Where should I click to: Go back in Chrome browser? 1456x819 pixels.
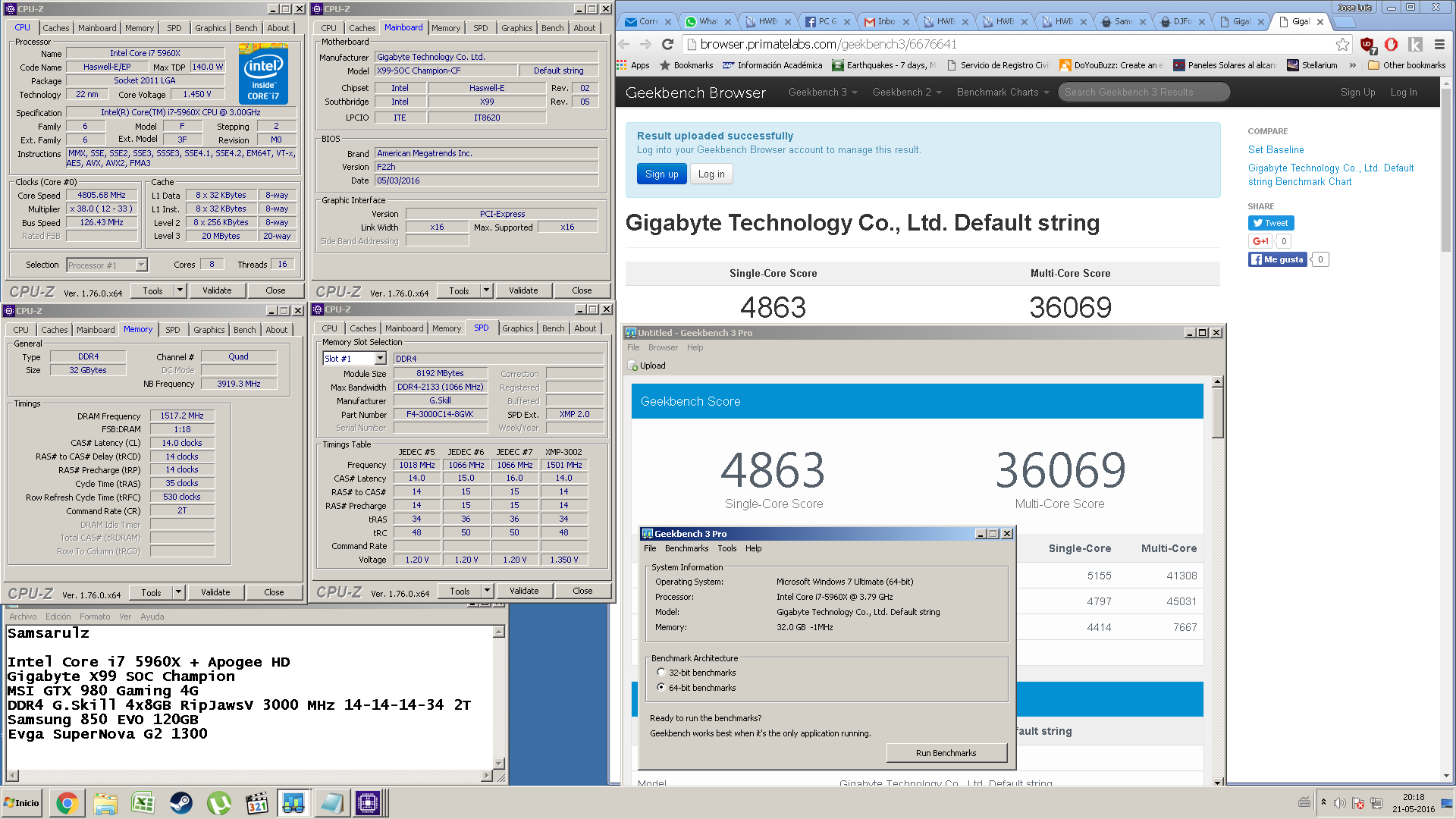click(624, 44)
